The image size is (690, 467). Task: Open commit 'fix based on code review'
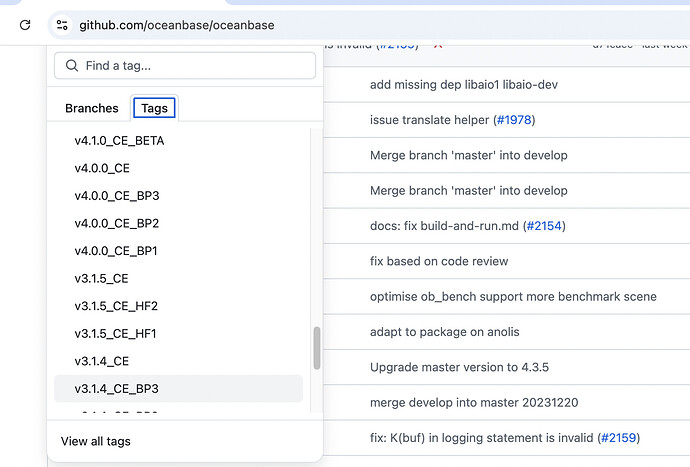(x=439, y=261)
